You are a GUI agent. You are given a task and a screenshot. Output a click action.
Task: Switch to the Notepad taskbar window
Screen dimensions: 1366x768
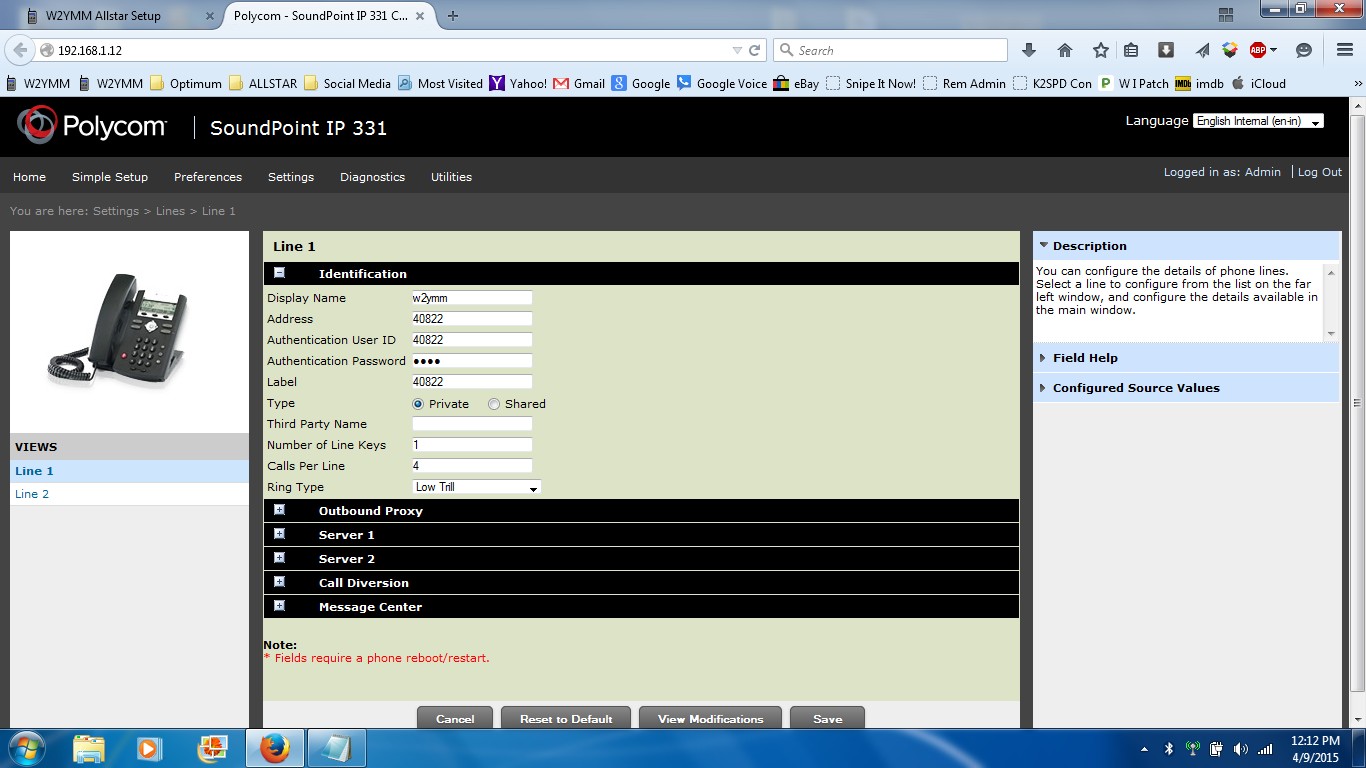336,748
